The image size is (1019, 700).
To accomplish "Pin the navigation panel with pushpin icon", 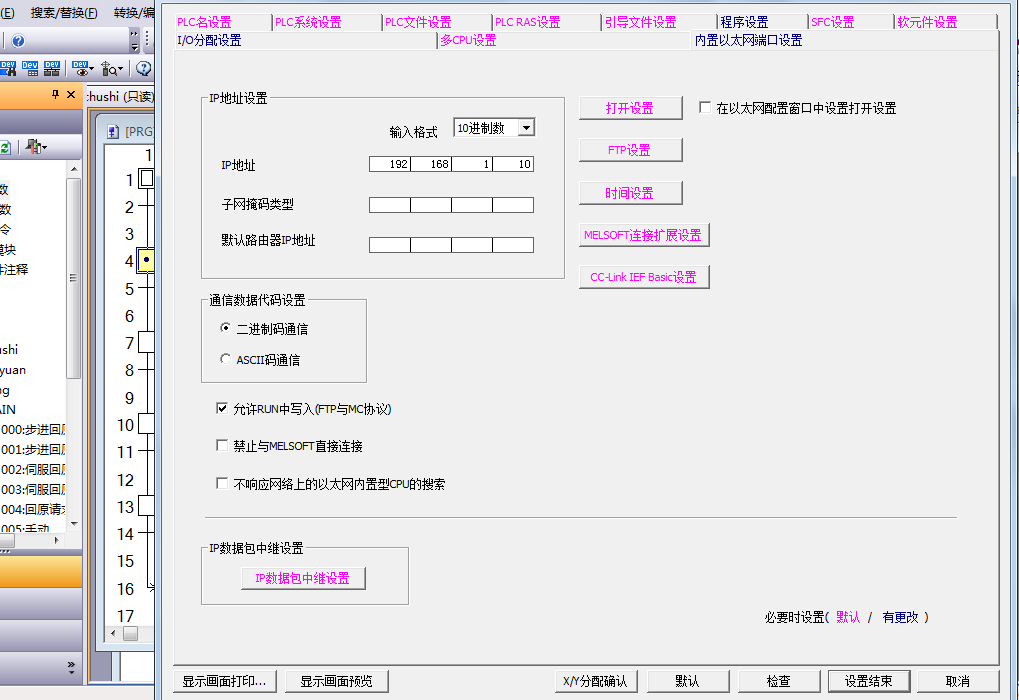I will [x=55, y=95].
